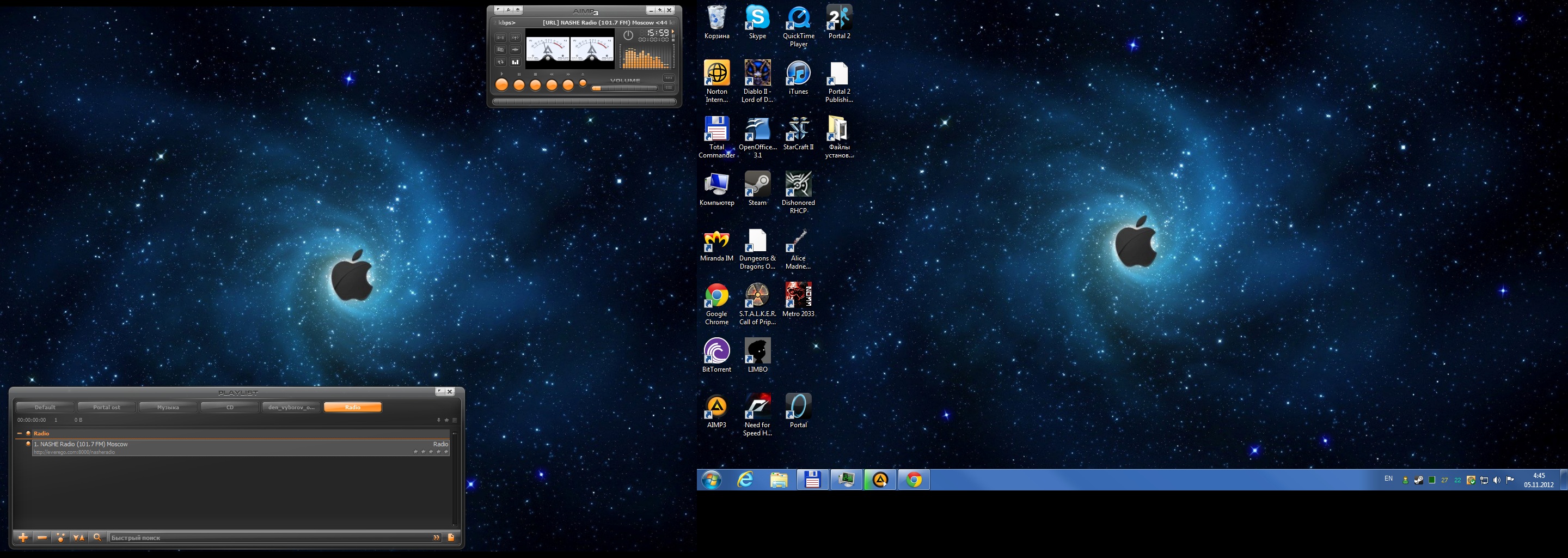Image resolution: width=1568 pixels, height=558 pixels.
Task: Open the den_vyborov_o... playlist tab
Action: pos(291,408)
